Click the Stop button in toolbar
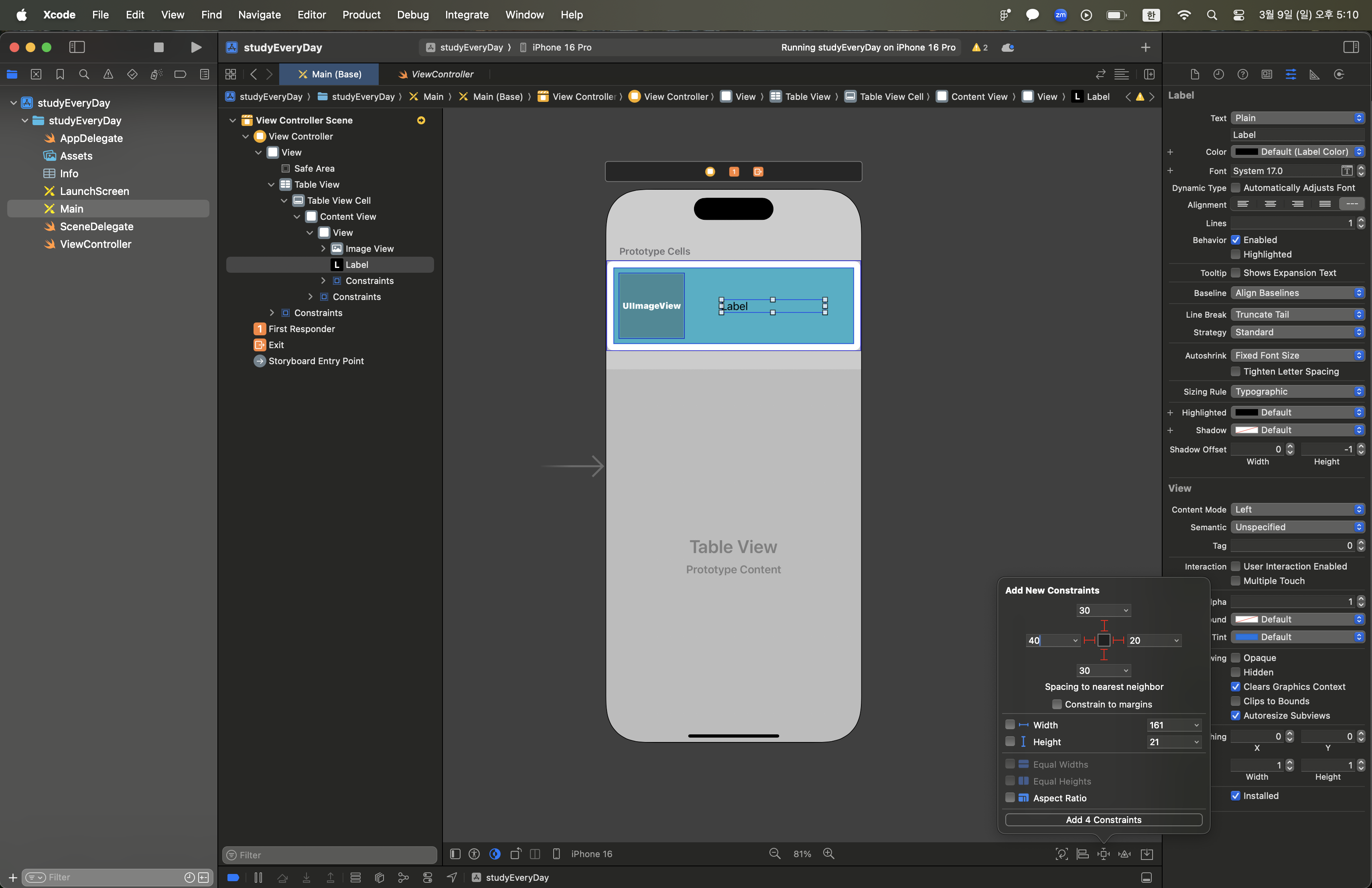 158,47
